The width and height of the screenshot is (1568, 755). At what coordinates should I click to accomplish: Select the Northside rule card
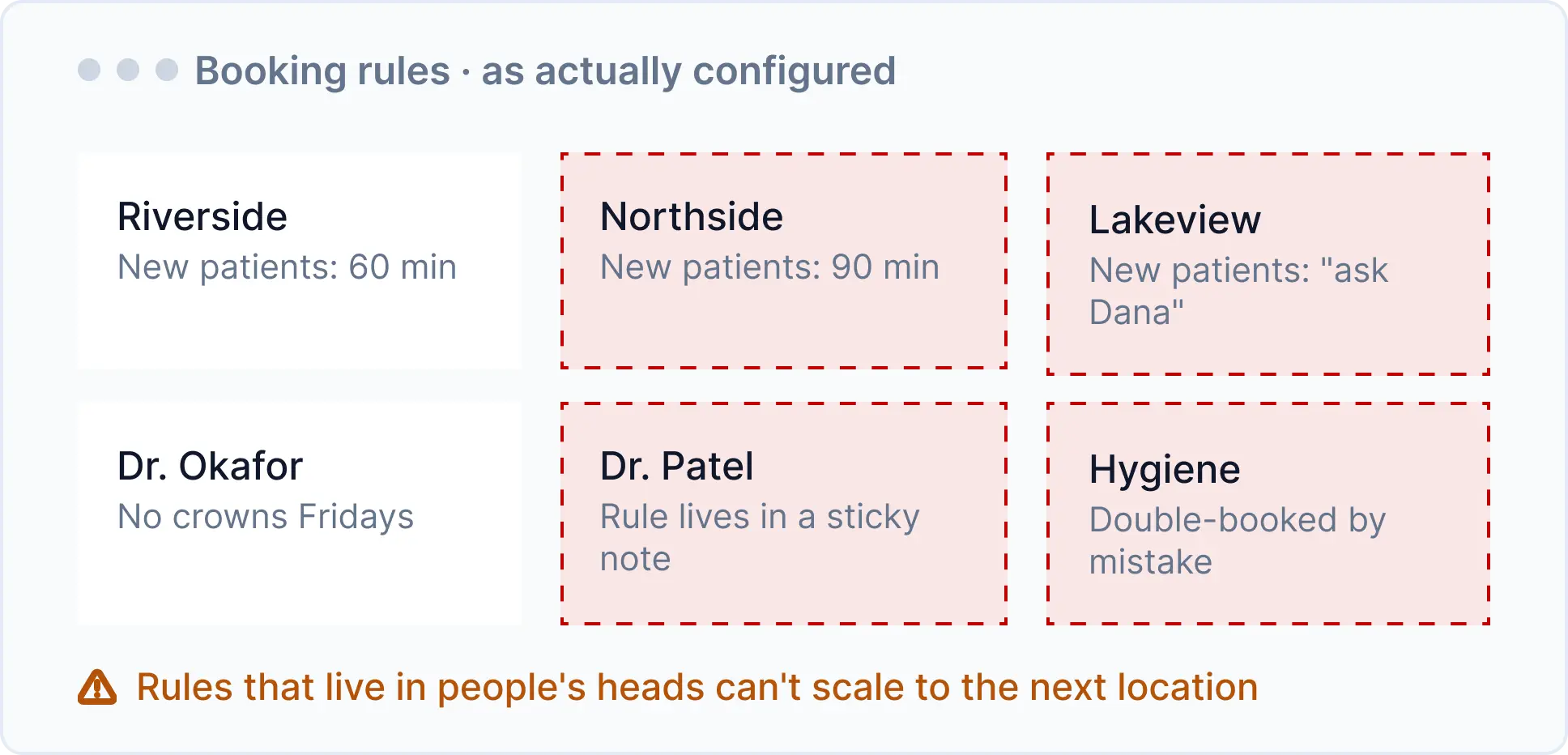(784, 261)
